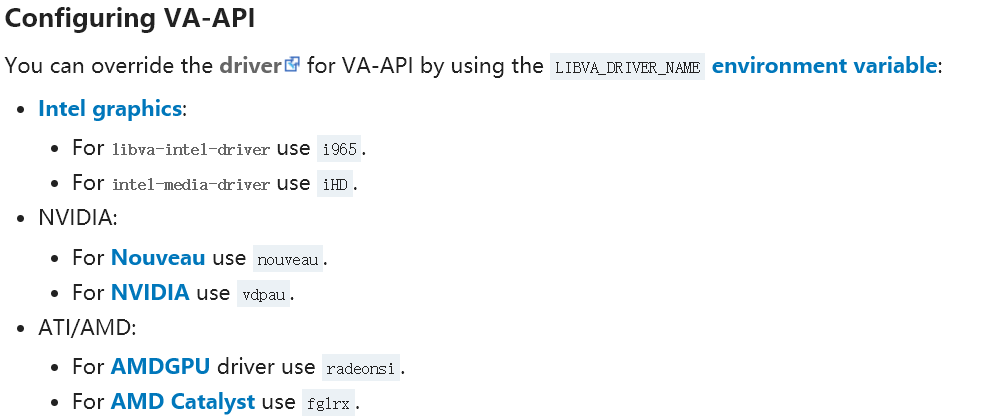The height and width of the screenshot is (417, 996).
Task: Click the plain NVIDIA: list item
Action: [78, 218]
